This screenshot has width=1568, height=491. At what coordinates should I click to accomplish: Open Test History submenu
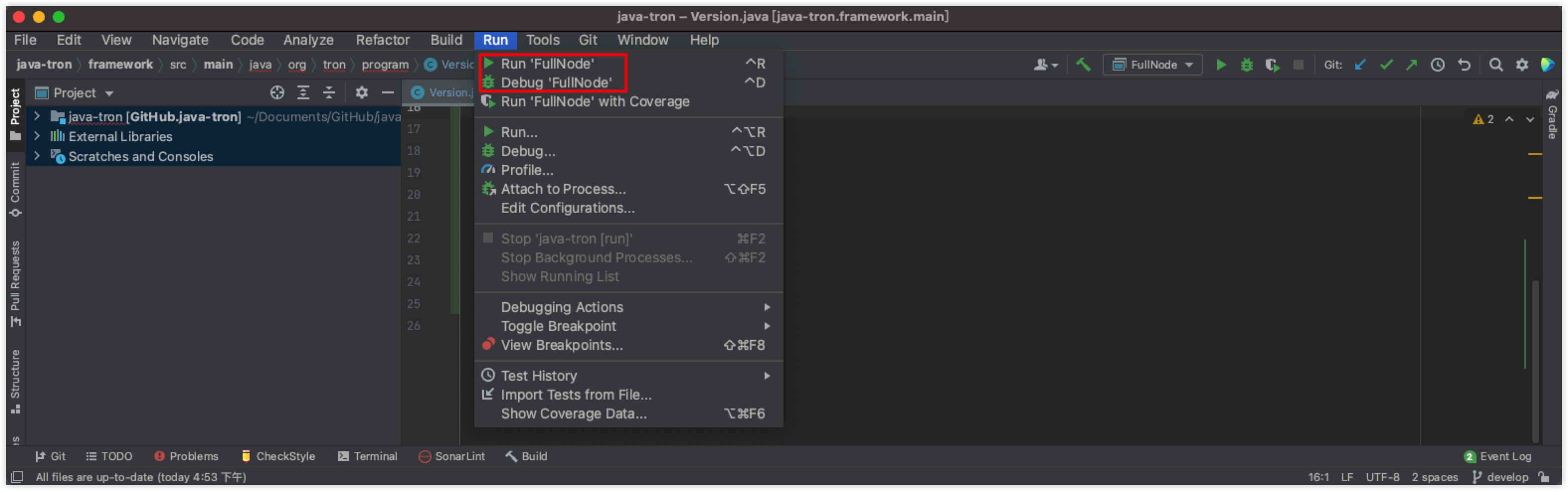point(628,375)
